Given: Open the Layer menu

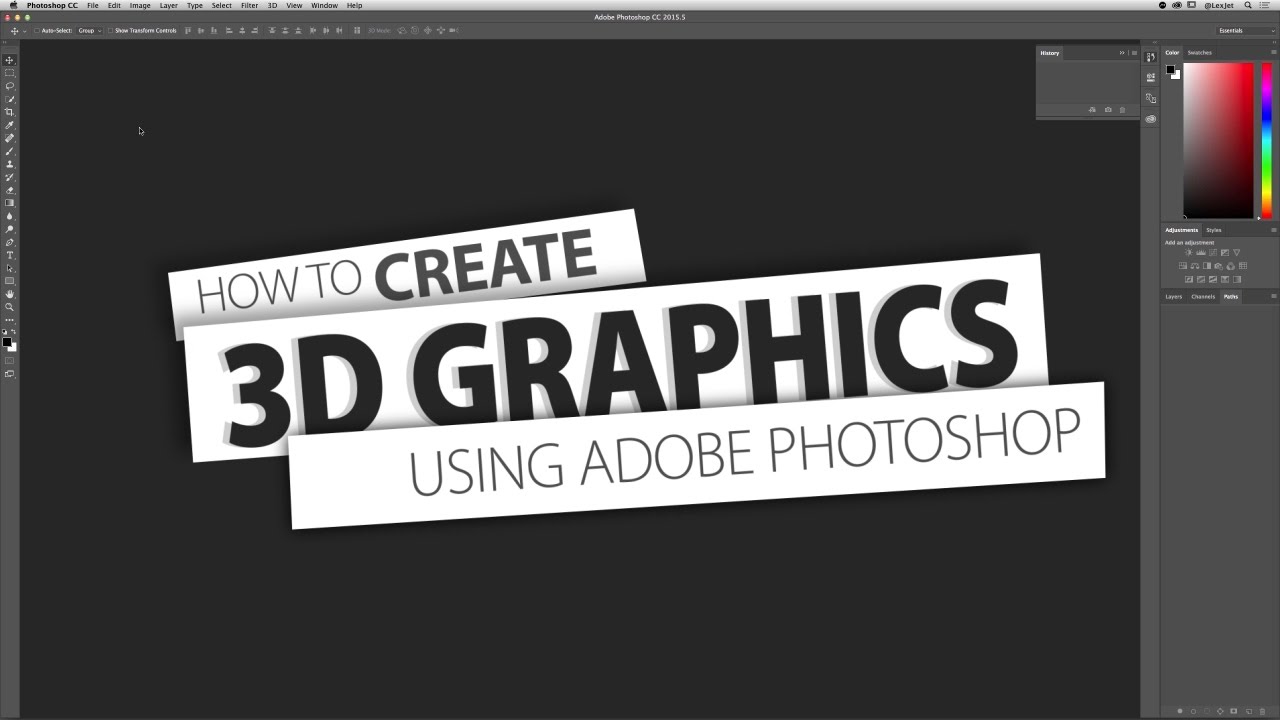Looking at the screenshot, I should click(x=168, y=5).
